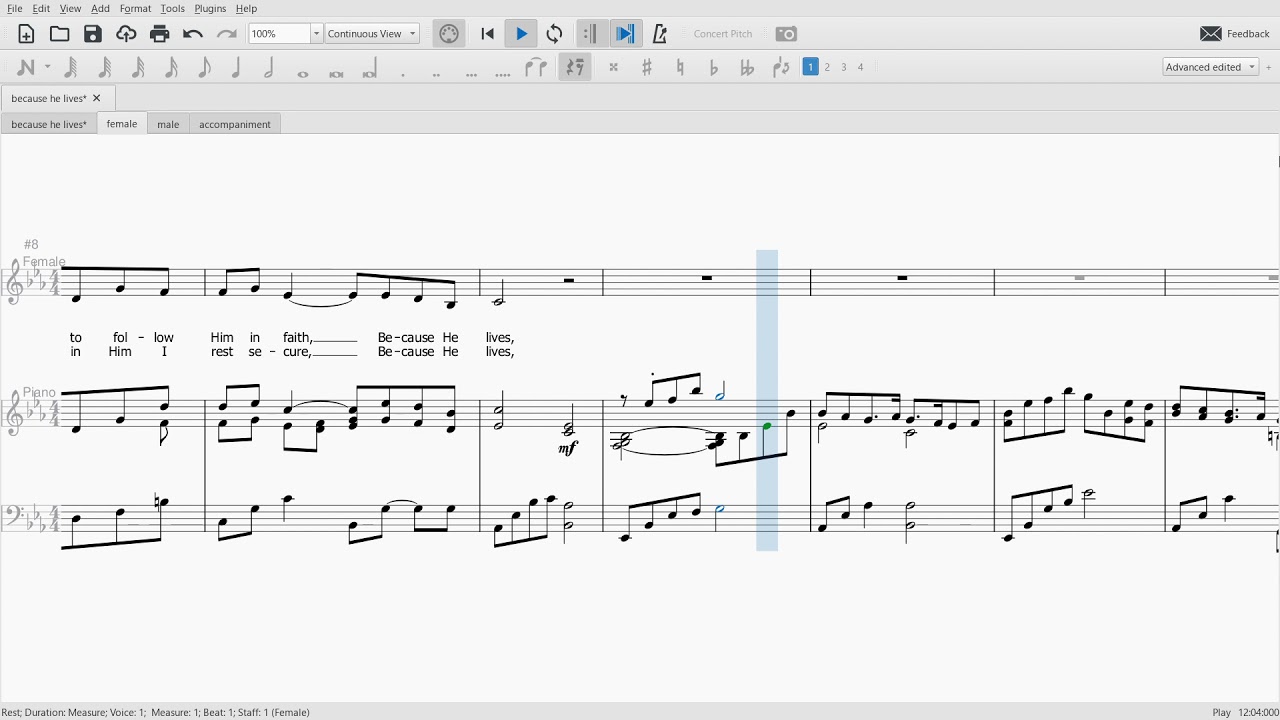Open zoom level dropdown arrow
This screenshot has height=720, width=1280.
point(317,34)
